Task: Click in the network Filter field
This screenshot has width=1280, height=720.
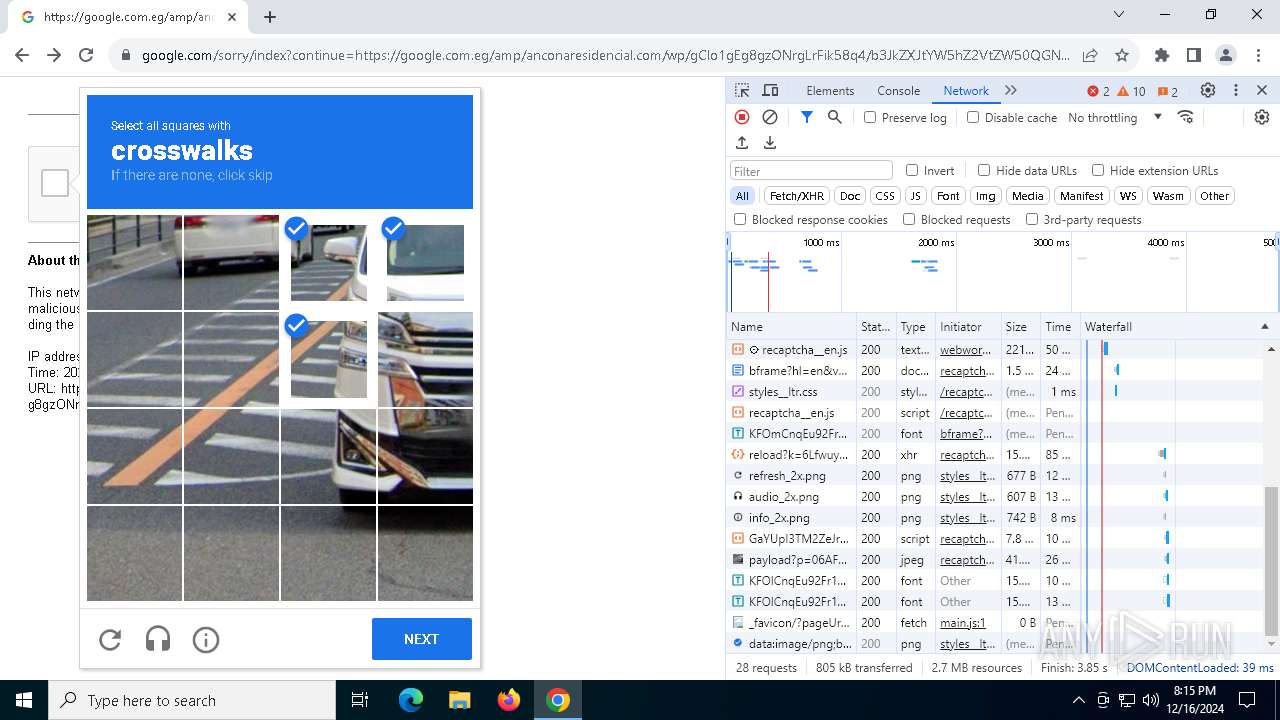Action: (811, 171)
